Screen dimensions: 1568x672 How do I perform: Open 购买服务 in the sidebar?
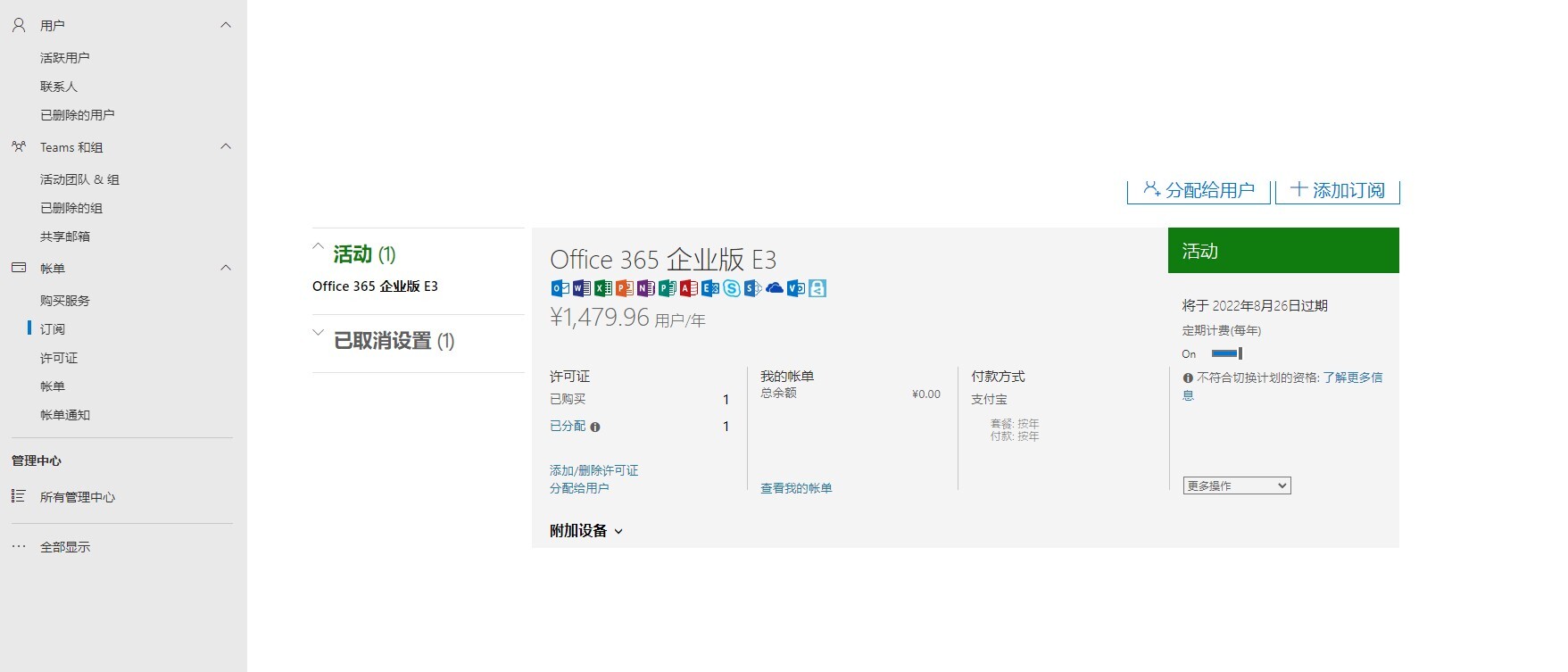[65, 301]
